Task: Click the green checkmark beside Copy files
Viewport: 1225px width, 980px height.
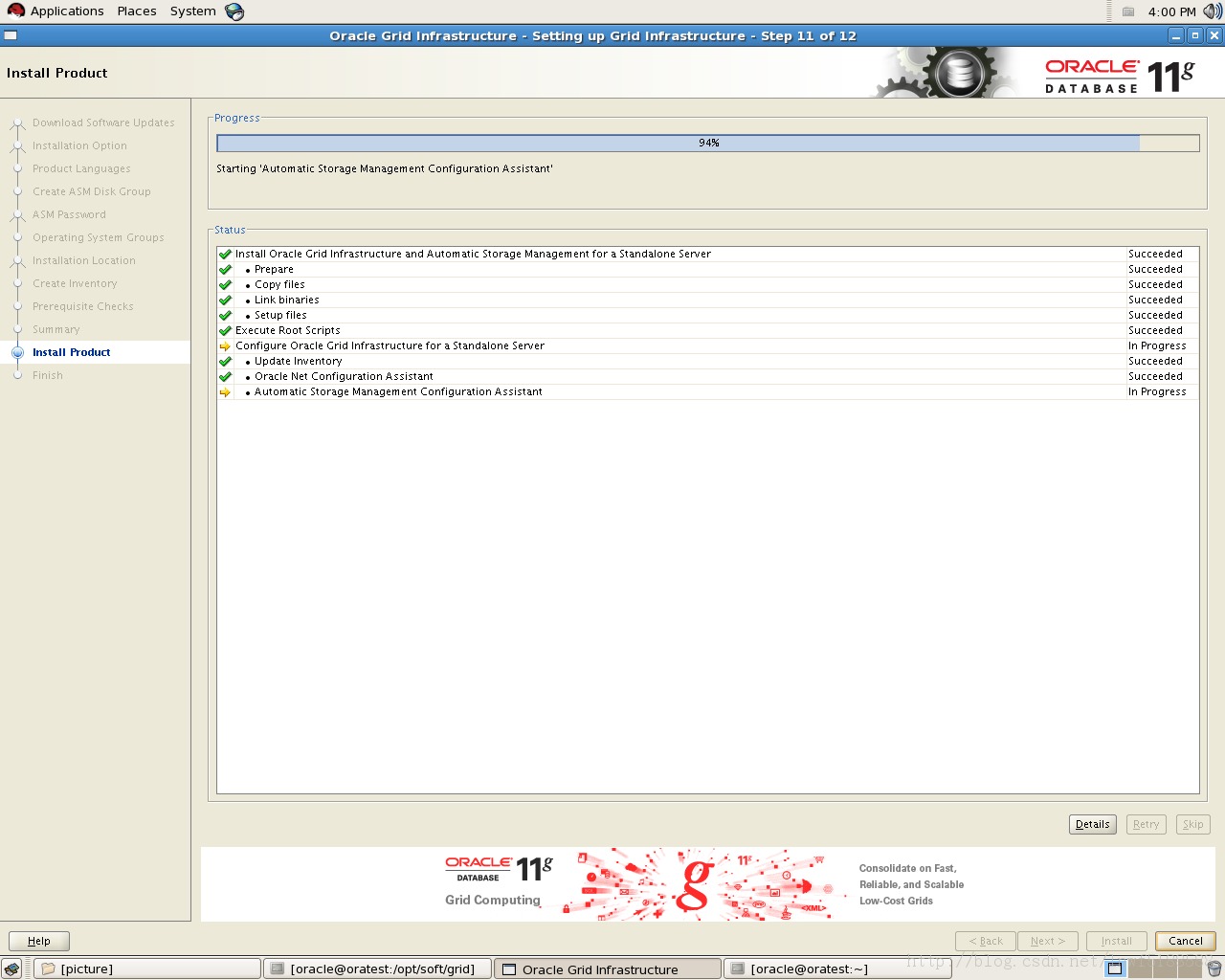Action: click(x=226, y=285)
